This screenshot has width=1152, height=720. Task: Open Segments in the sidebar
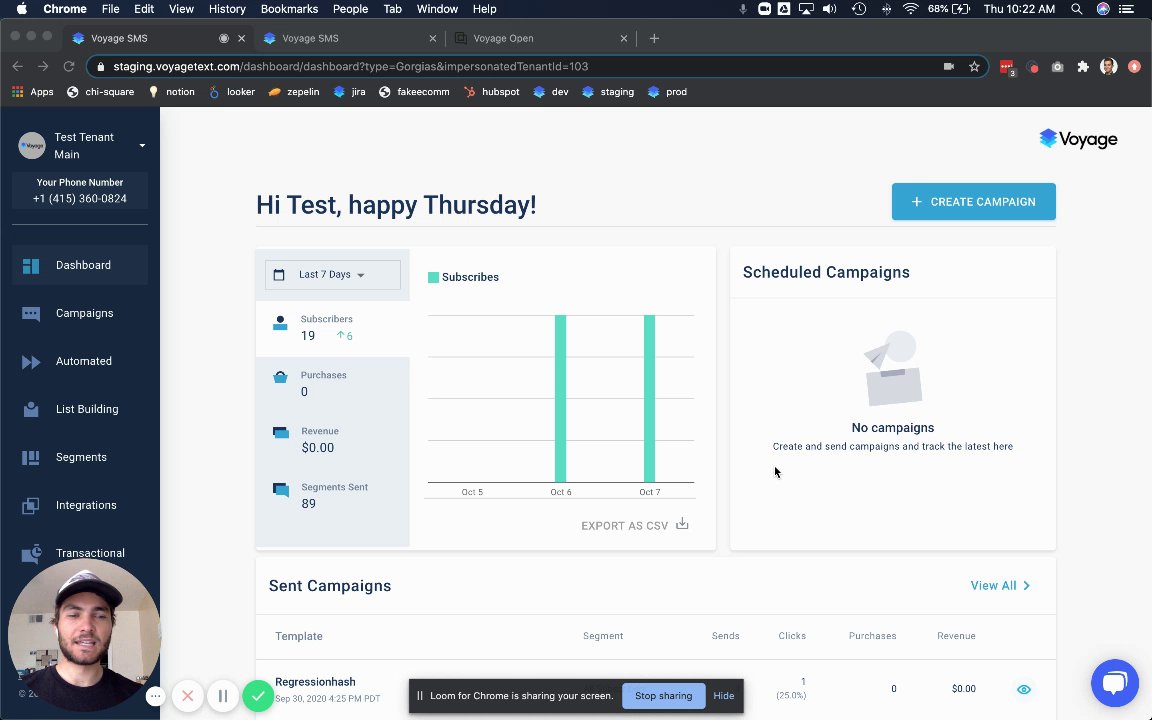[79, 457]
